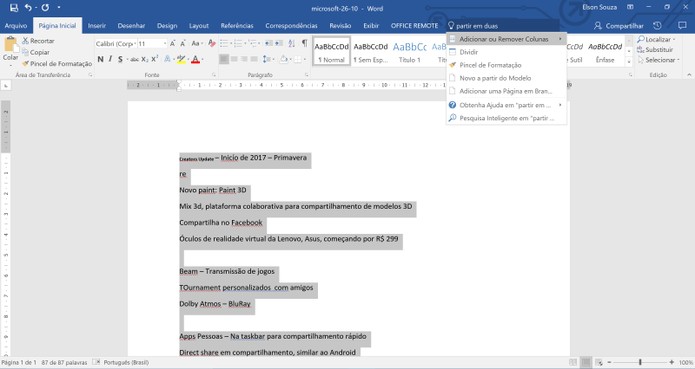Open the font name dropdown showing Calibri

coord(115,43)
